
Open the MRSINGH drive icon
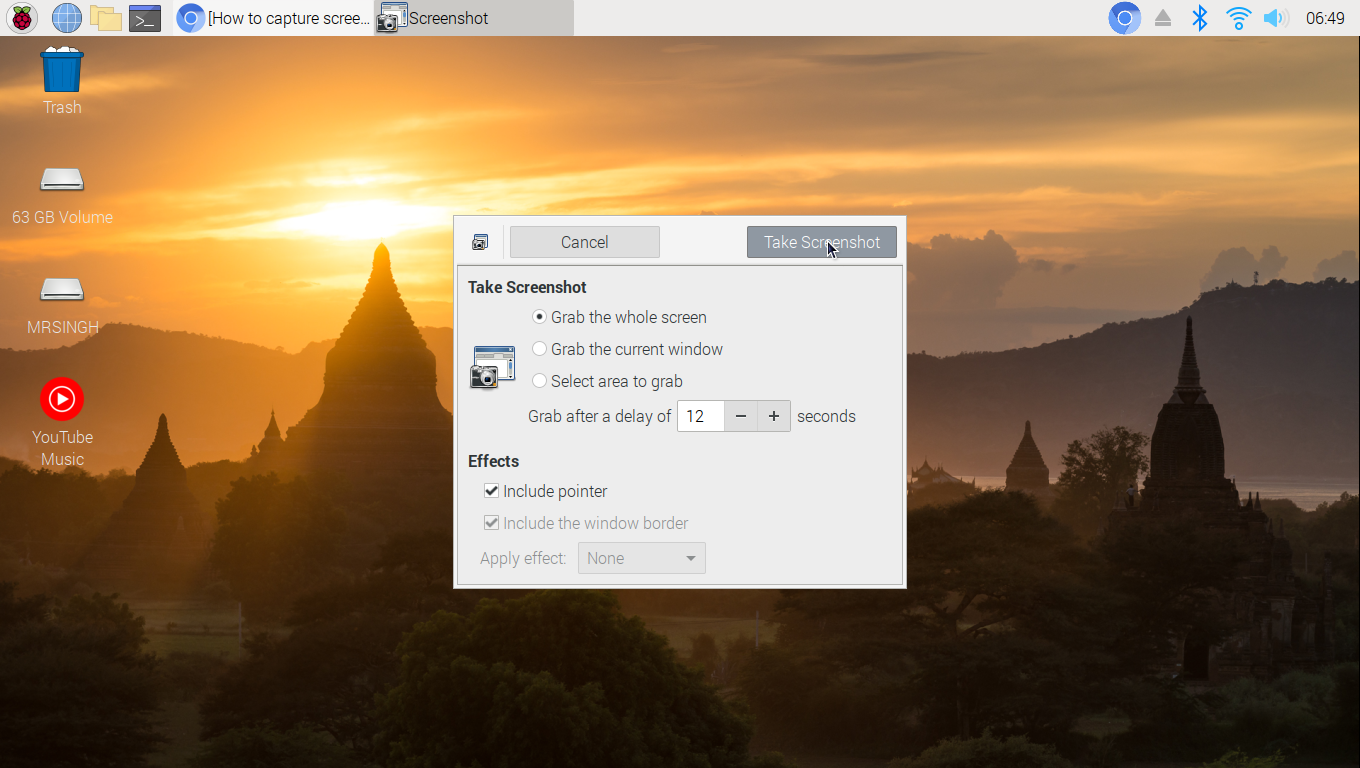62,290
